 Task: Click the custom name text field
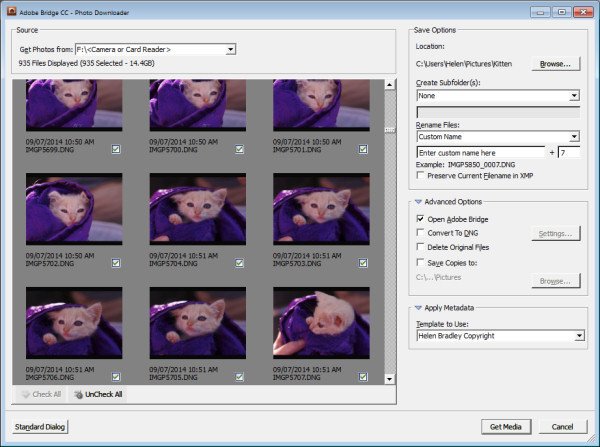(x=480, y=152)
